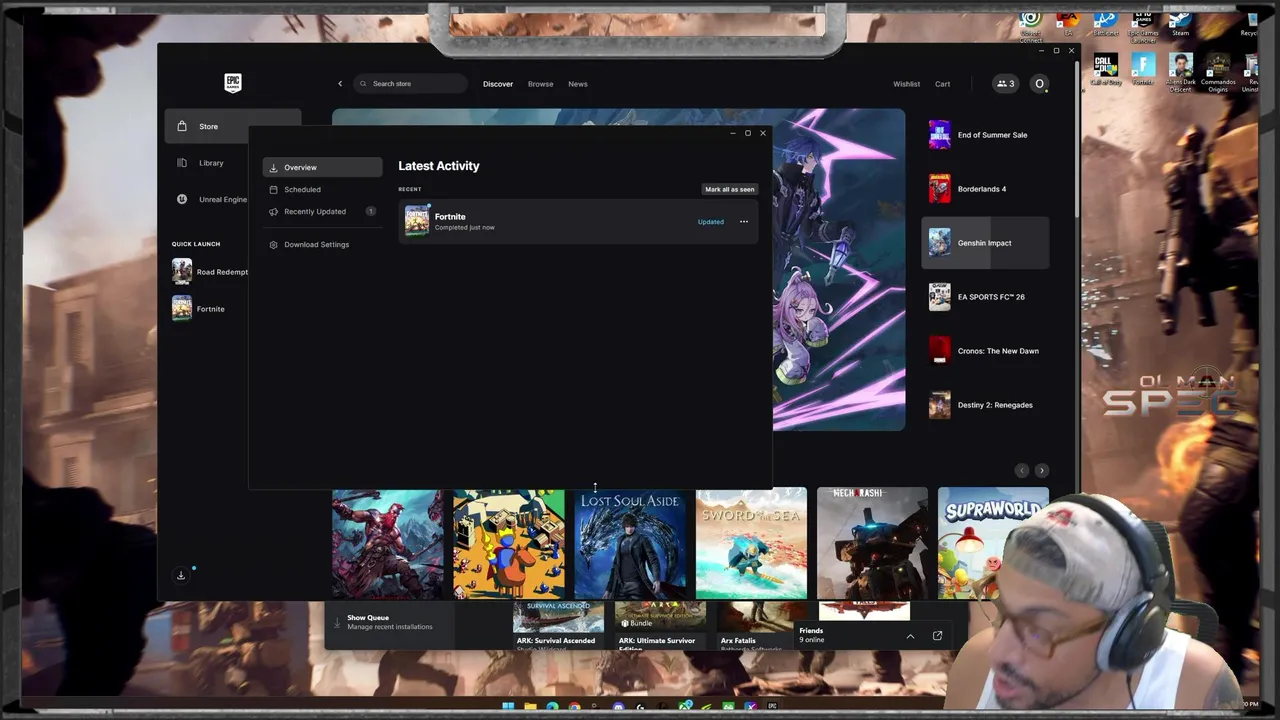Open ARK: Survival Ascended tile
This screenshot has height=720, width=1280.
pos(558,626)
